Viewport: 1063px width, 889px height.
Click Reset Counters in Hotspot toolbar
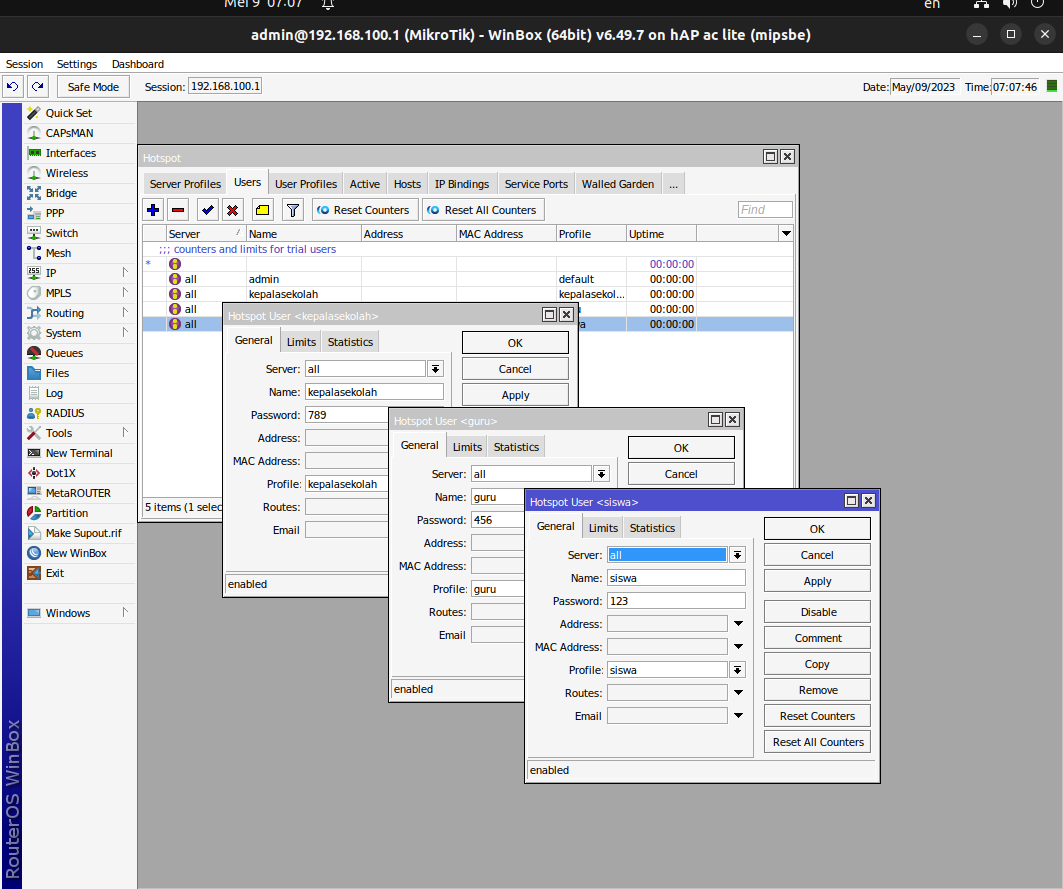(x=363, y=210)
